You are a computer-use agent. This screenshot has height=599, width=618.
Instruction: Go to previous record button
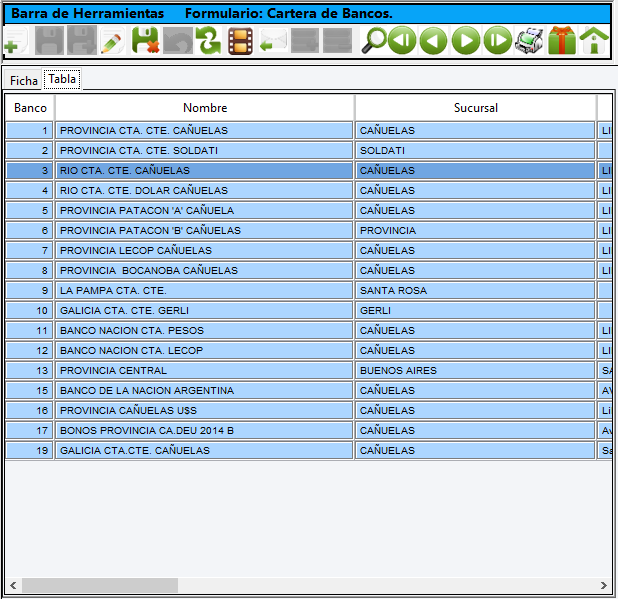[x=434, y=41]
